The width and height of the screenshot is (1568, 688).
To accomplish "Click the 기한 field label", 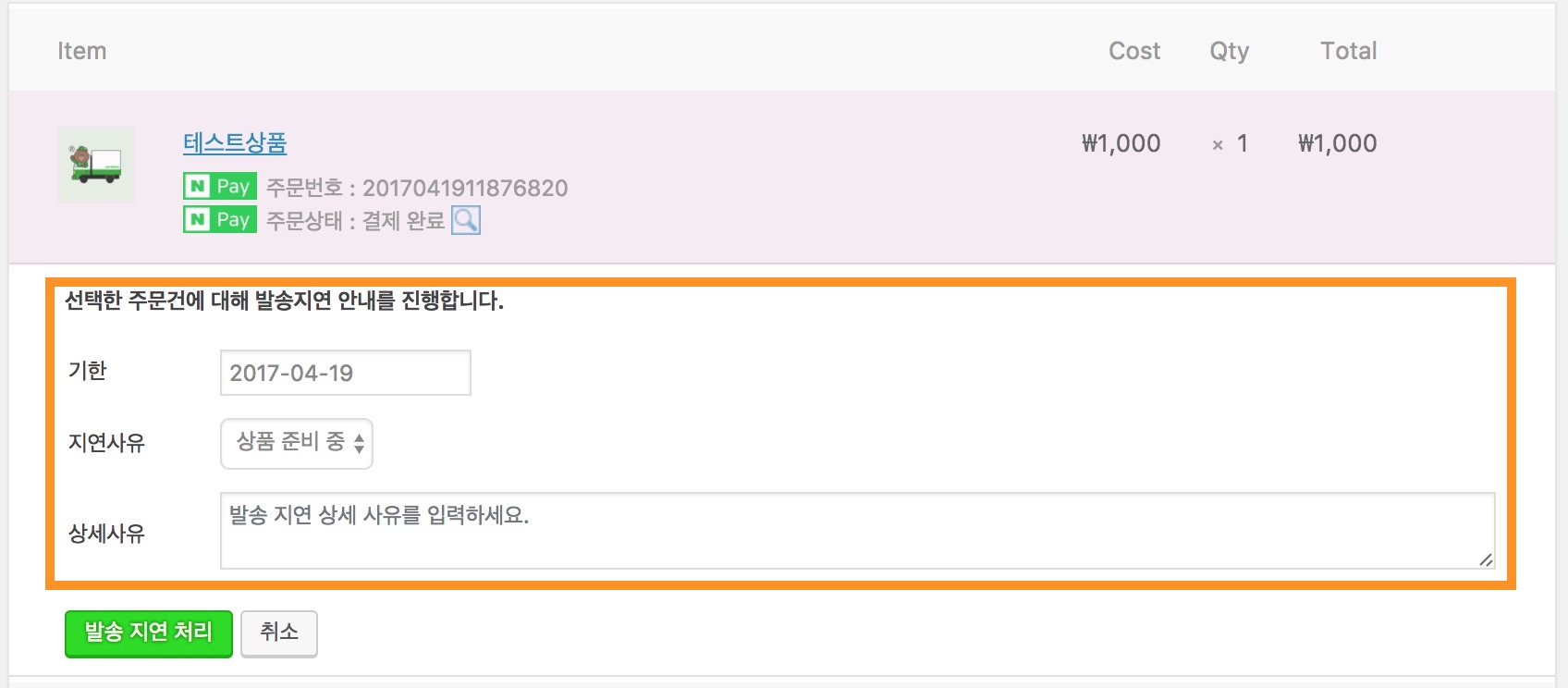I will [88, 371].
